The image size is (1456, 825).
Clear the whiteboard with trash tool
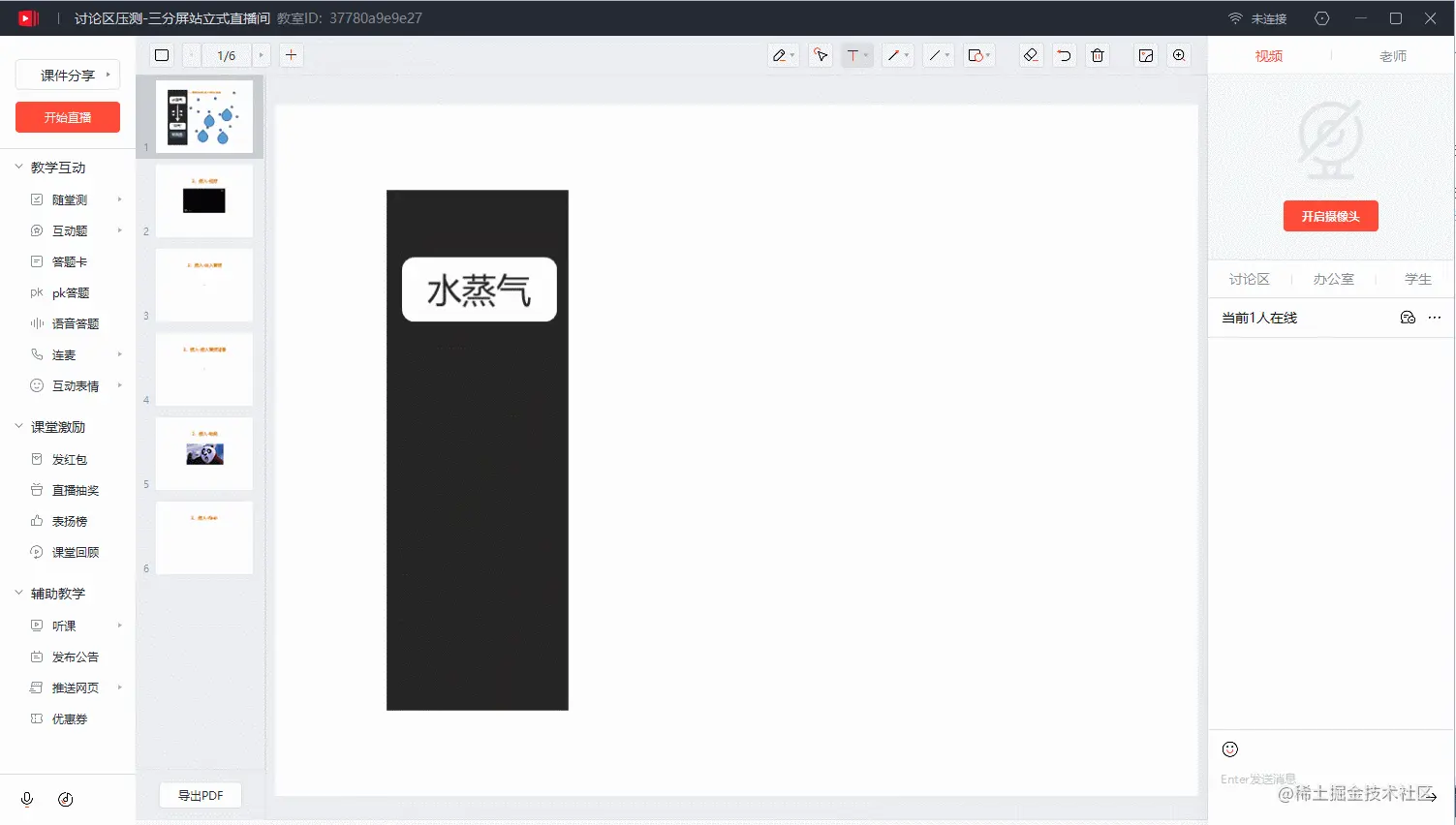(x=1098, y=55)
